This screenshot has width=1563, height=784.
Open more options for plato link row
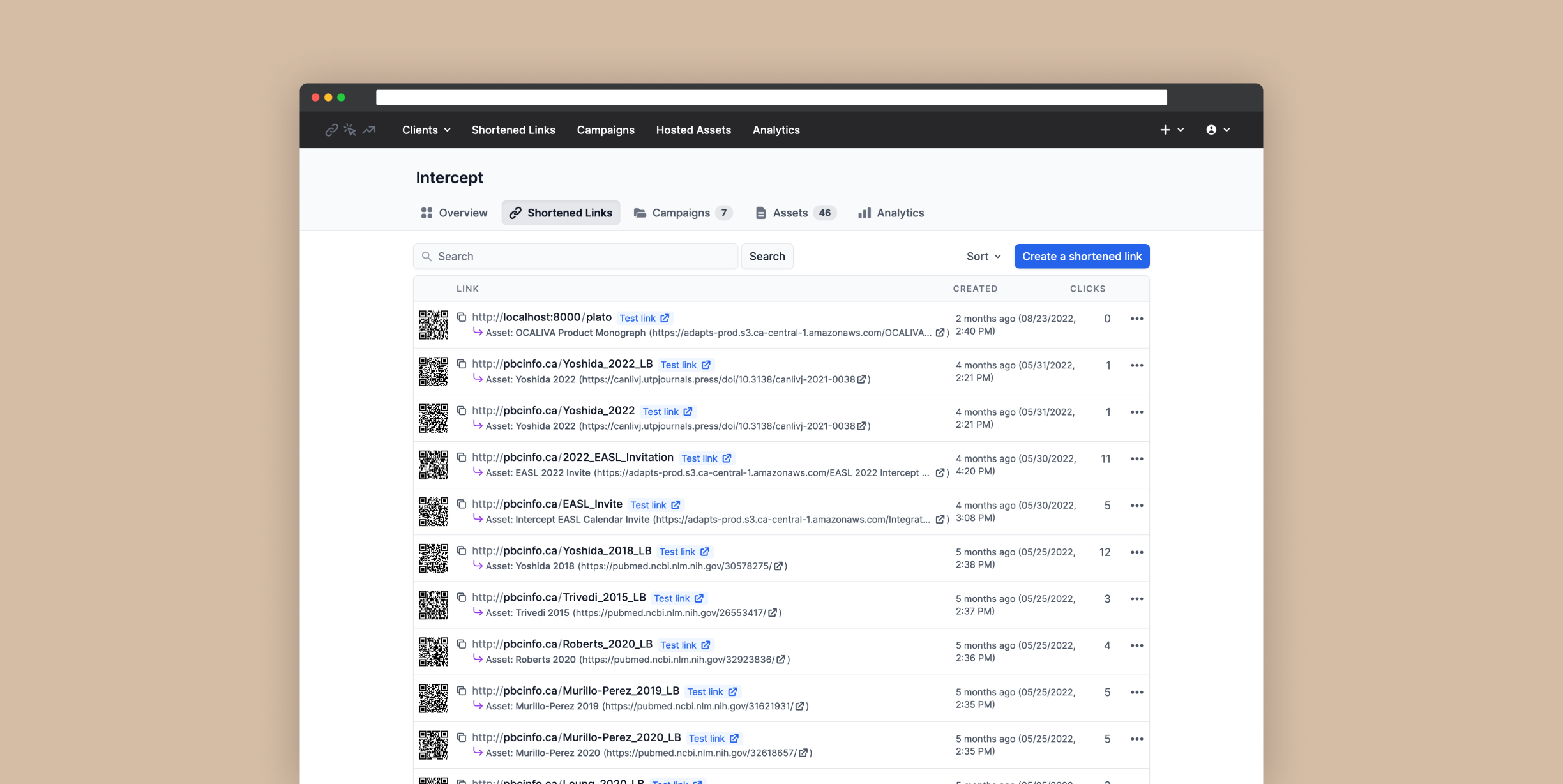1136,319
